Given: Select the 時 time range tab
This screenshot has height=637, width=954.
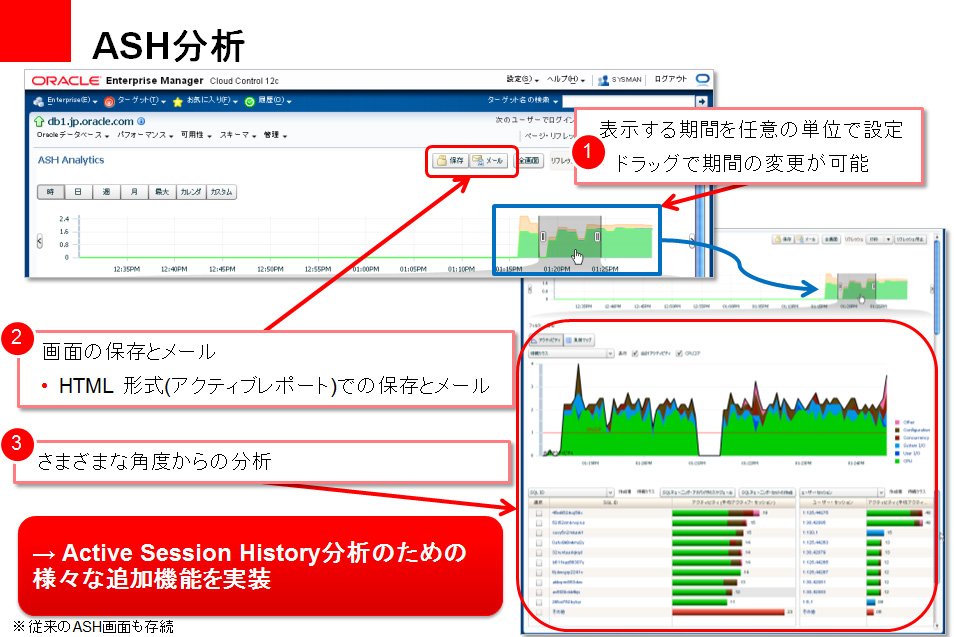Looking at the screenshot, I should 50,192.
